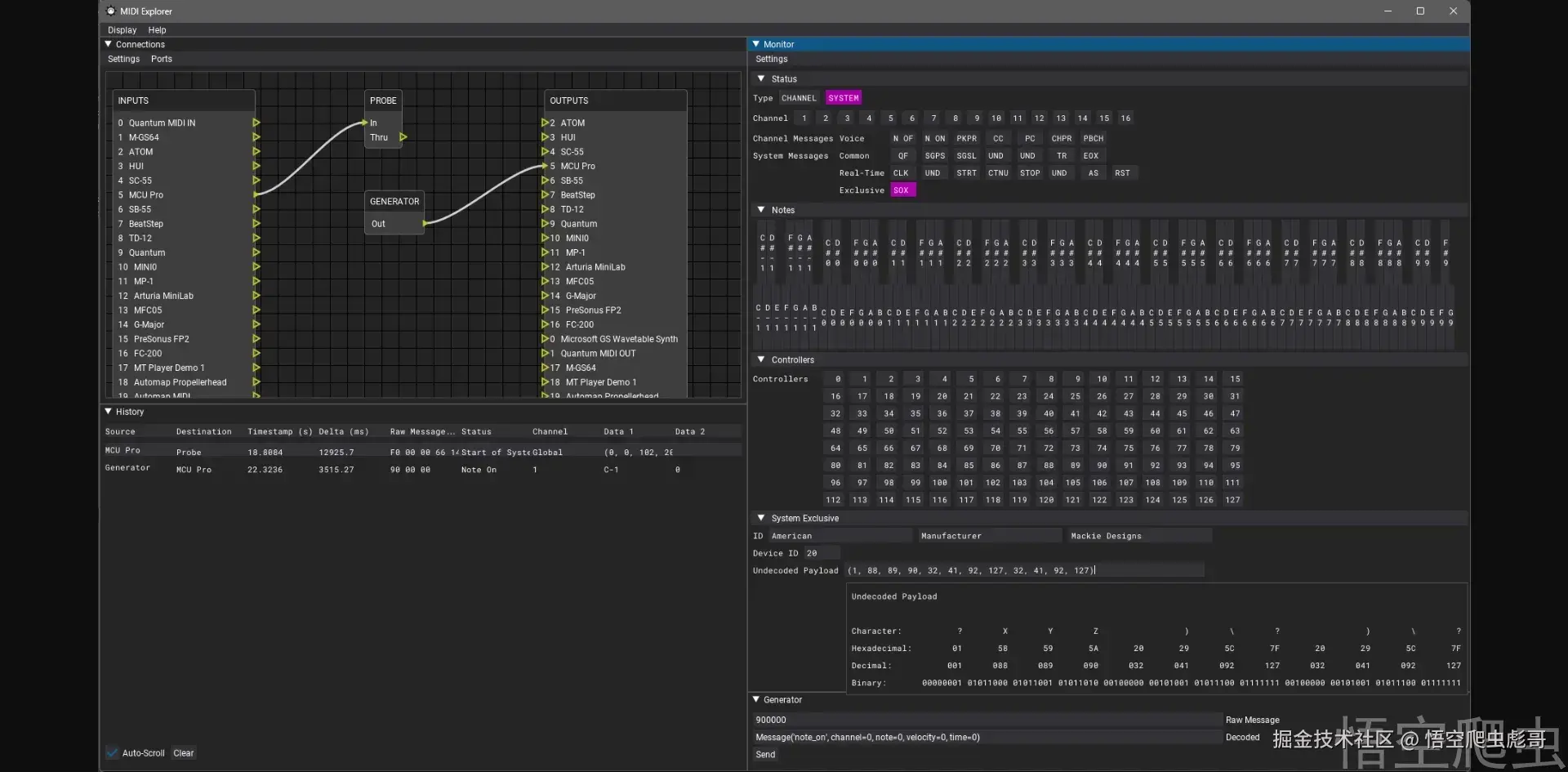This screenshot has height=772, width=1568.
Task: Toggle the SYSTEM message type indicator
Action: [843, 98]
